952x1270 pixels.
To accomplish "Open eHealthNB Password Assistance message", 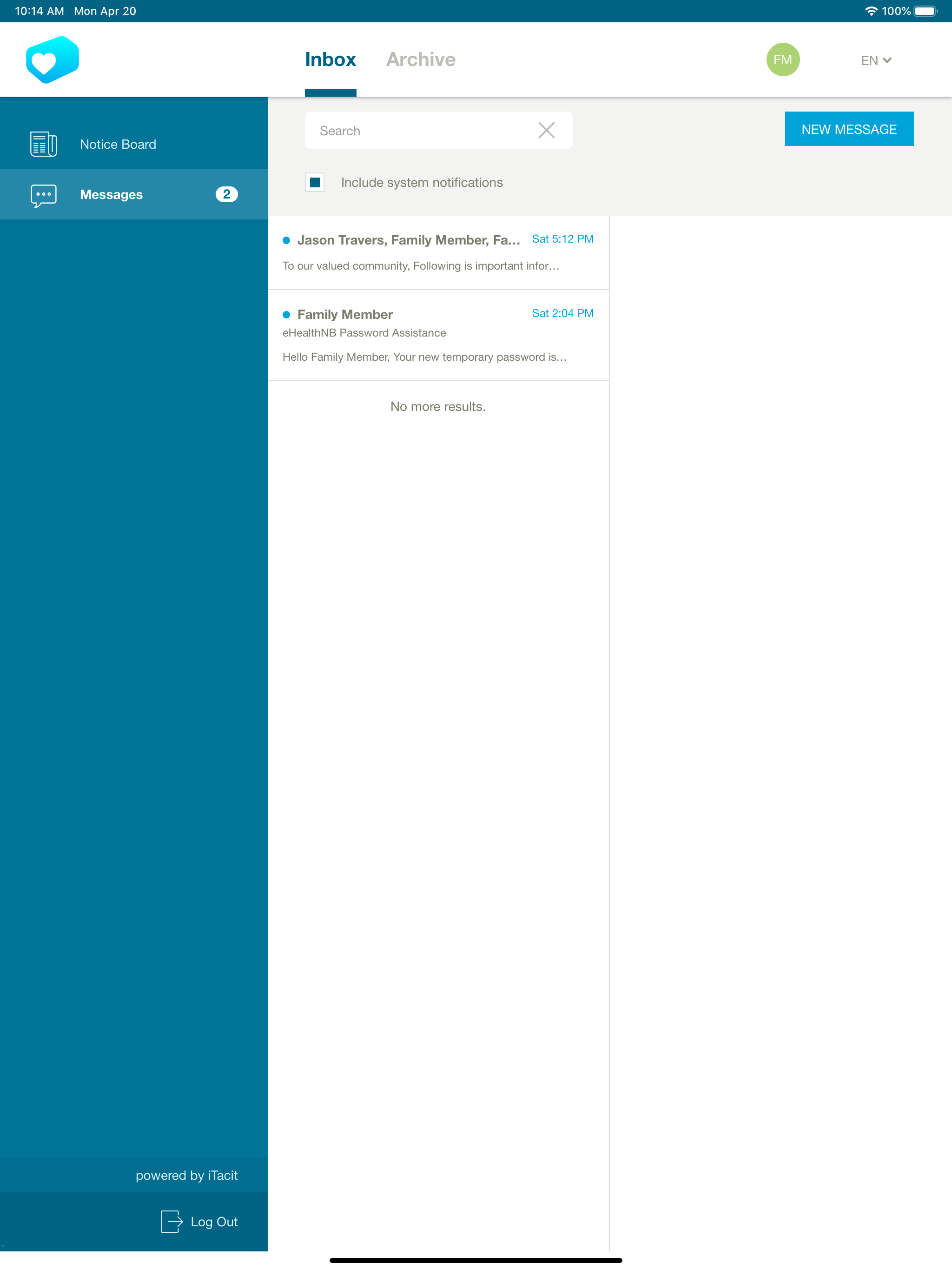I will tap(438, 335).
